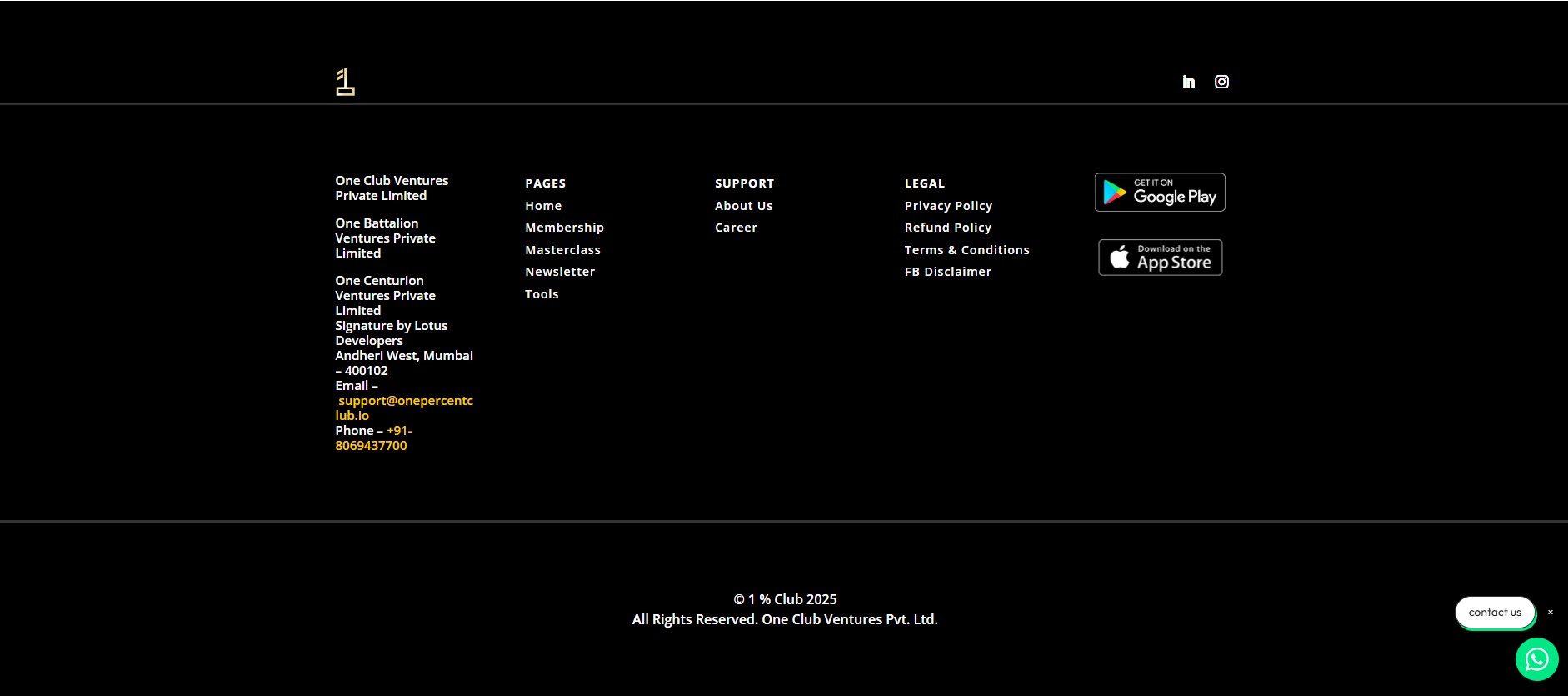The width and height of the screenshot is (1568, 696).
Task: Click the support email address link
Action: 405,401
